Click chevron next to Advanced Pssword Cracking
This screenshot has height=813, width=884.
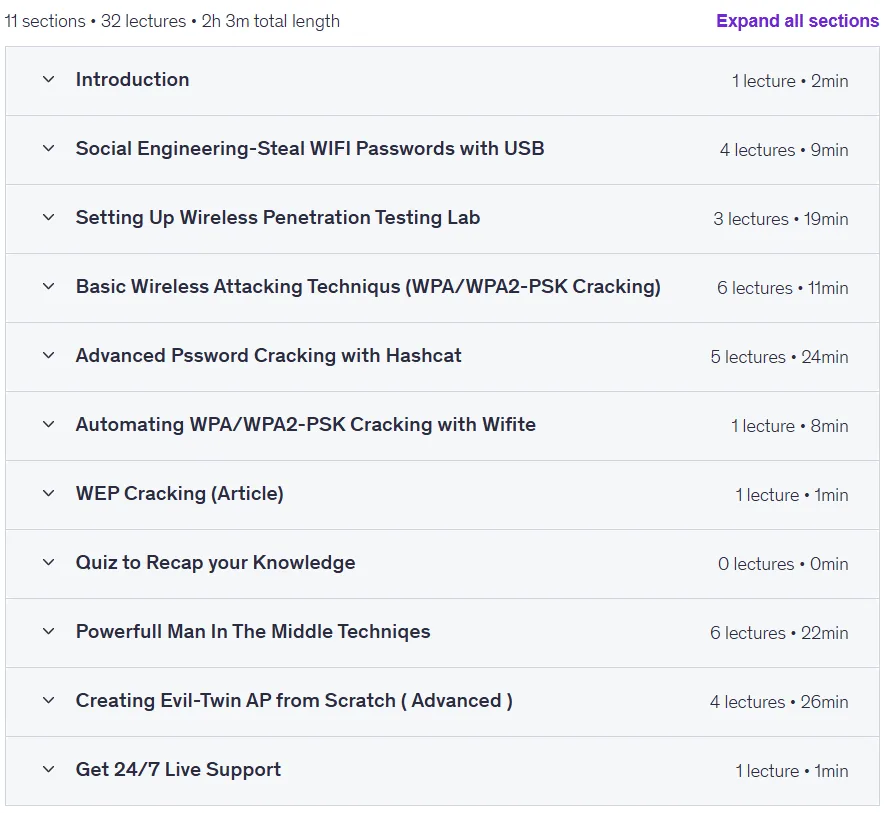click(x=48, y=355)
